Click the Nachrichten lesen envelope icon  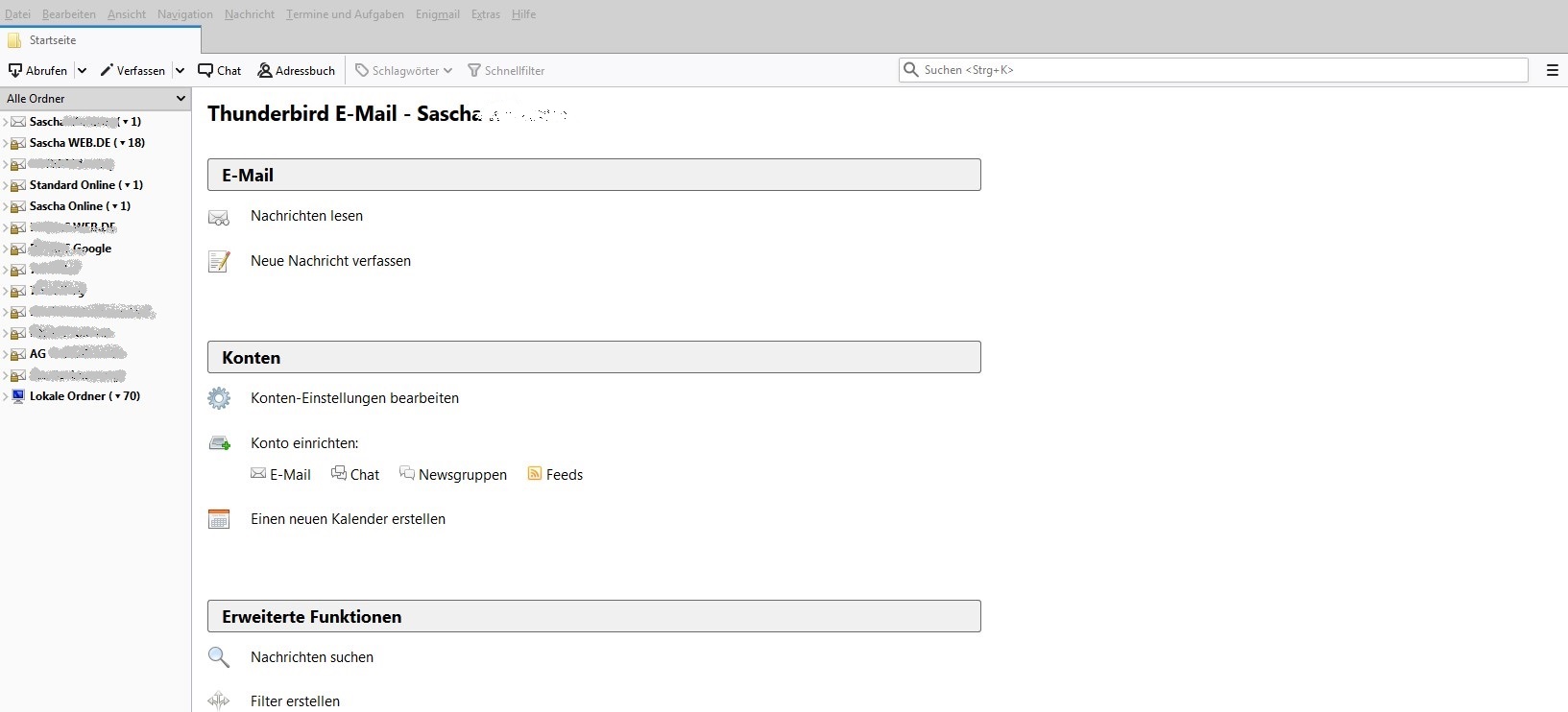[219, 218]
